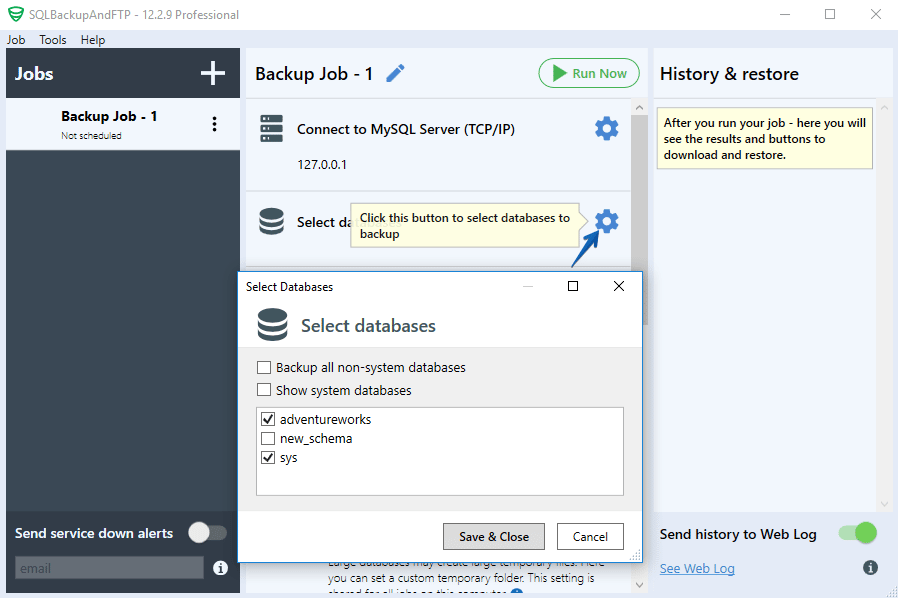Click scroll up arrow in History panel
This screenshot has height=598, width=898.
click(x=884, y=107)
